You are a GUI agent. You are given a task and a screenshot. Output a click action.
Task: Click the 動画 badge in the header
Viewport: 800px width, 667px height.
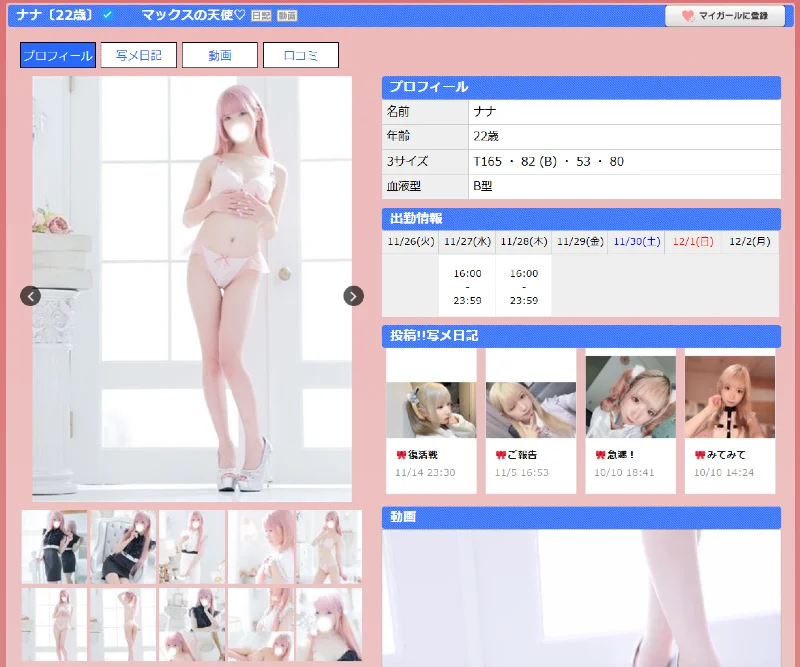click(x=287, y=16)
